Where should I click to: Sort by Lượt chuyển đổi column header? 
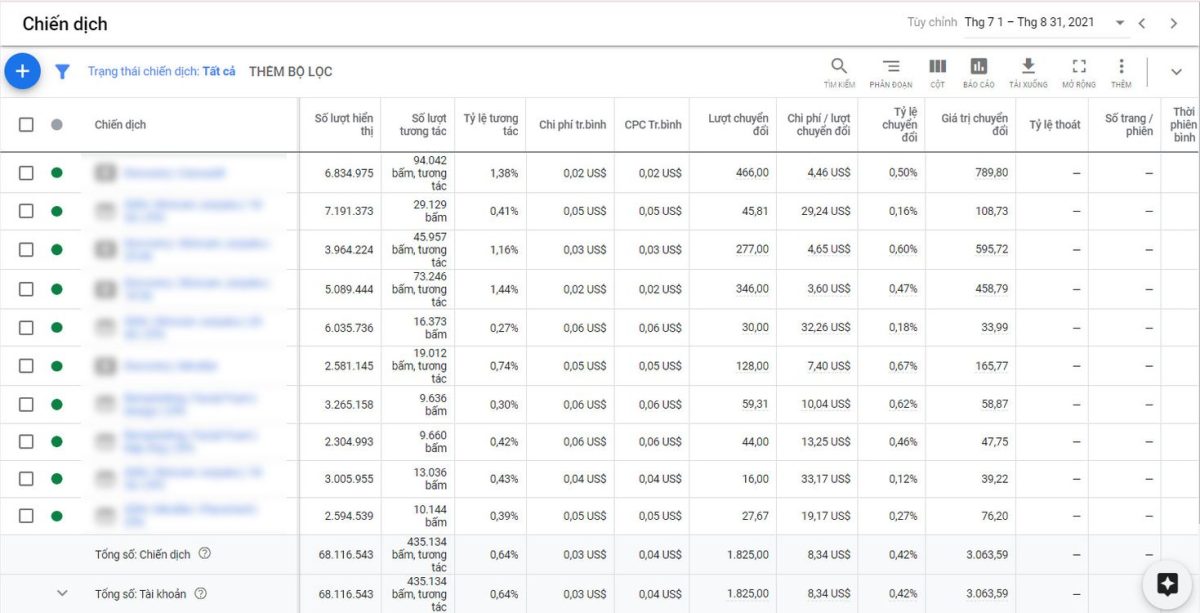tap(738, 125)
